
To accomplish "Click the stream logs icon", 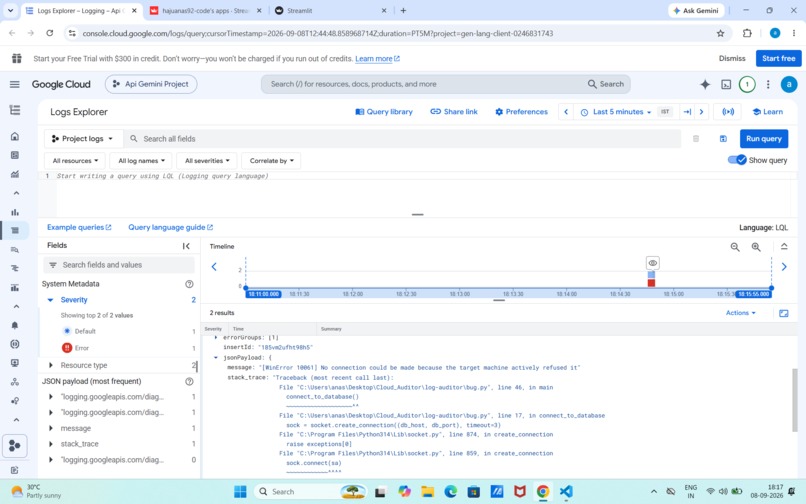I will (x=728, y=112).
